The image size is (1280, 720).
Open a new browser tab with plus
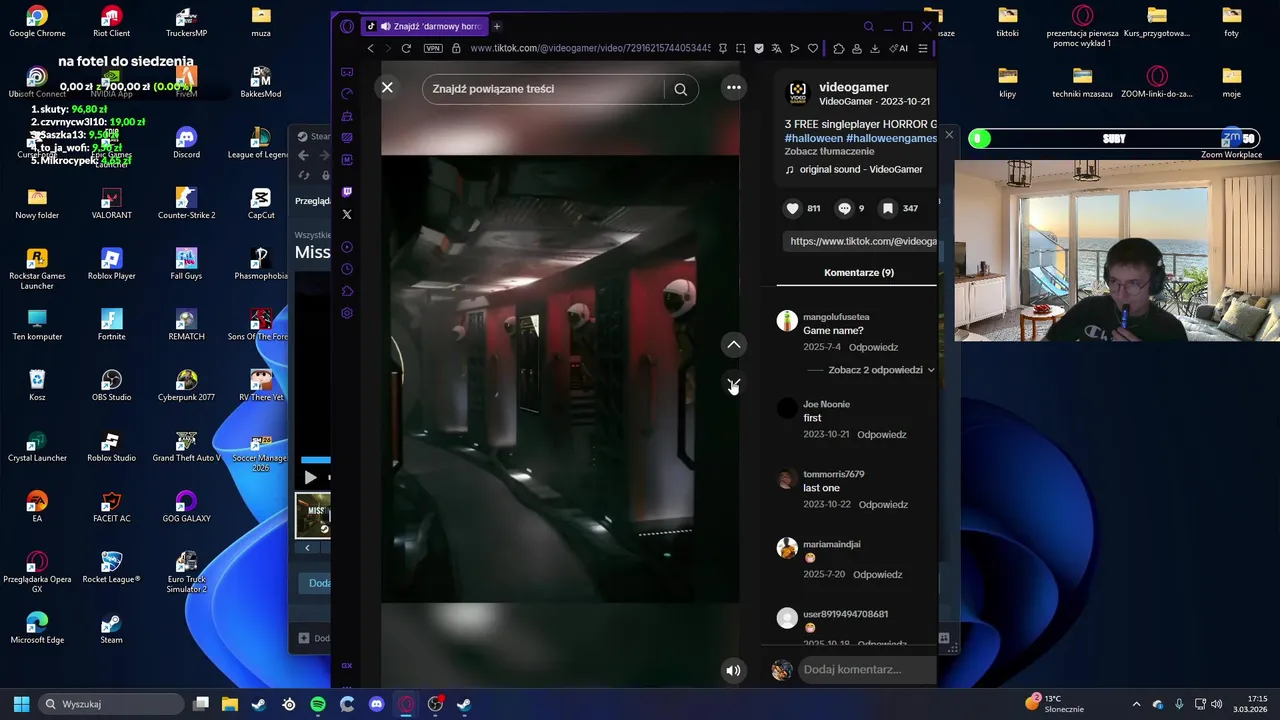[497, 26]
